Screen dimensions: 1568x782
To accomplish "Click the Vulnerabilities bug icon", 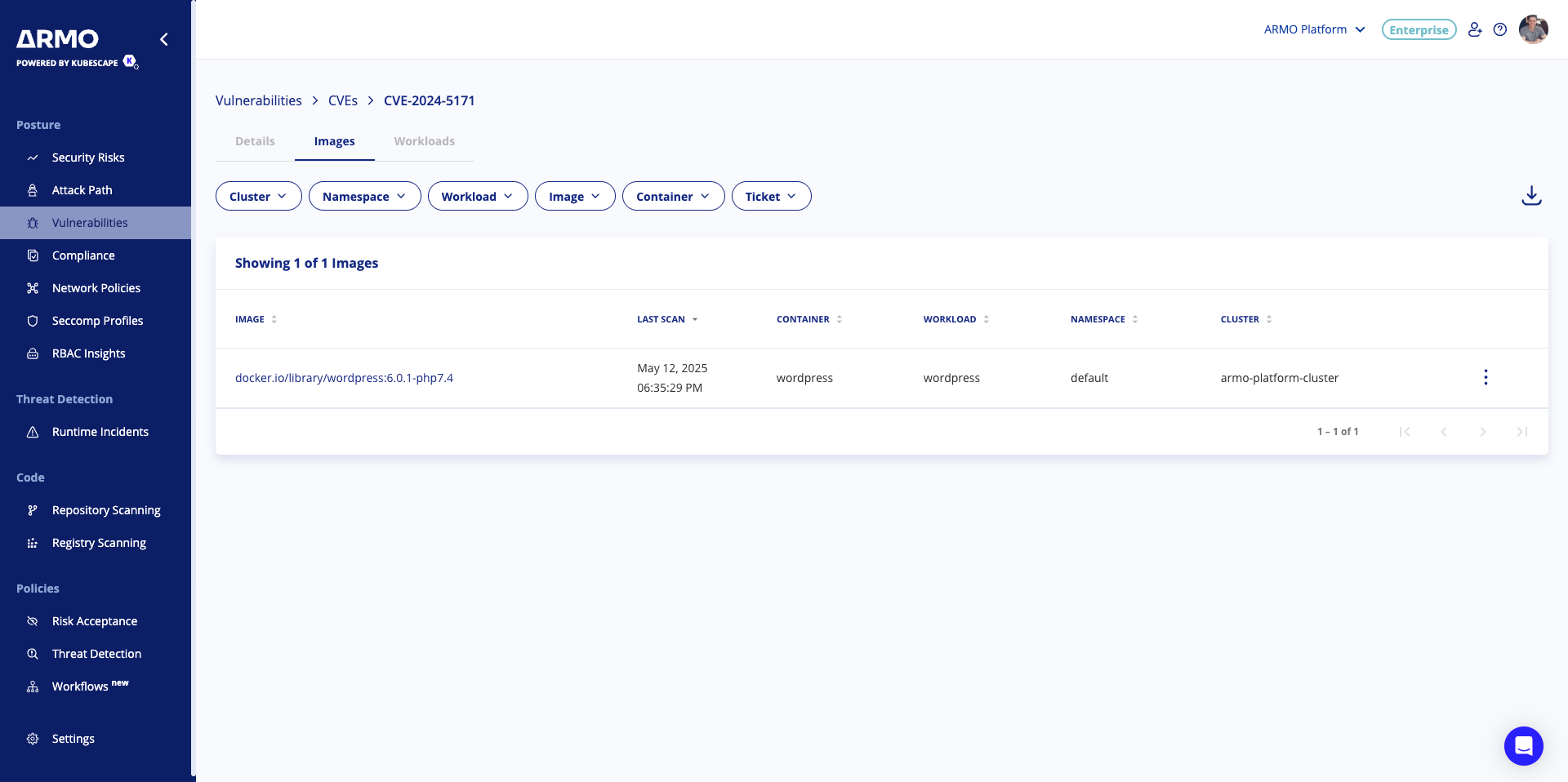I will (33, 223).
